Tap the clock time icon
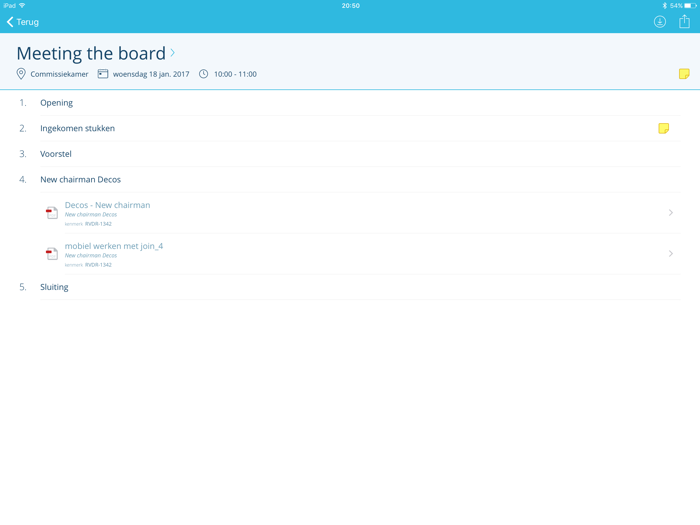The image size is (700, 525). (x=203, y=74)
